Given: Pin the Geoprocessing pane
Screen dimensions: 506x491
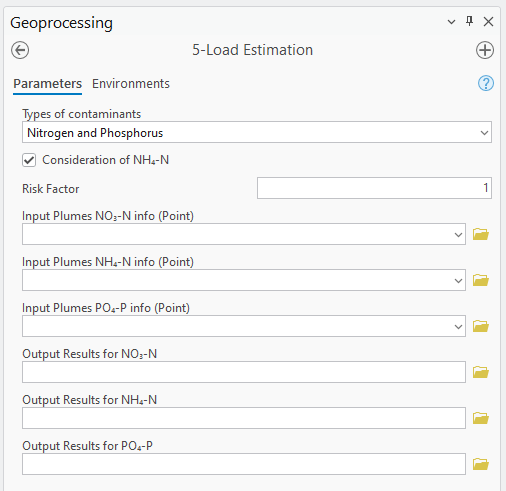Looking at the screenshot, I should 469,21.
